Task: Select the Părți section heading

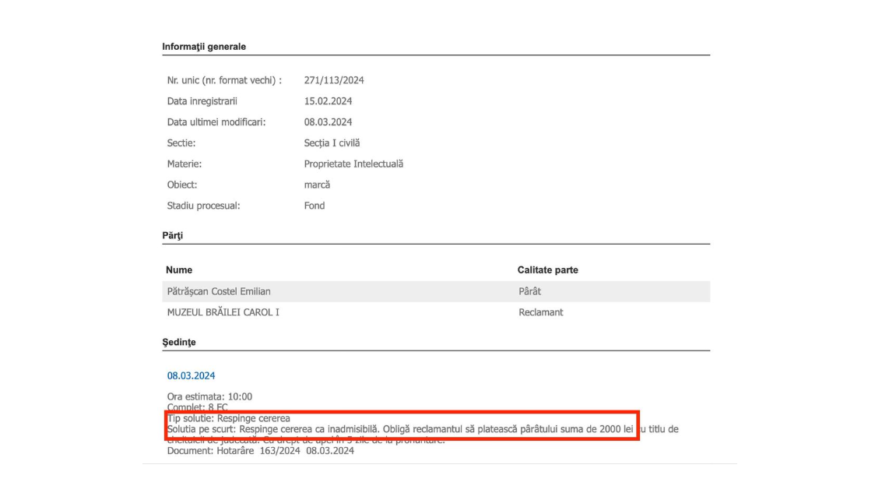Action: [173, 235]
